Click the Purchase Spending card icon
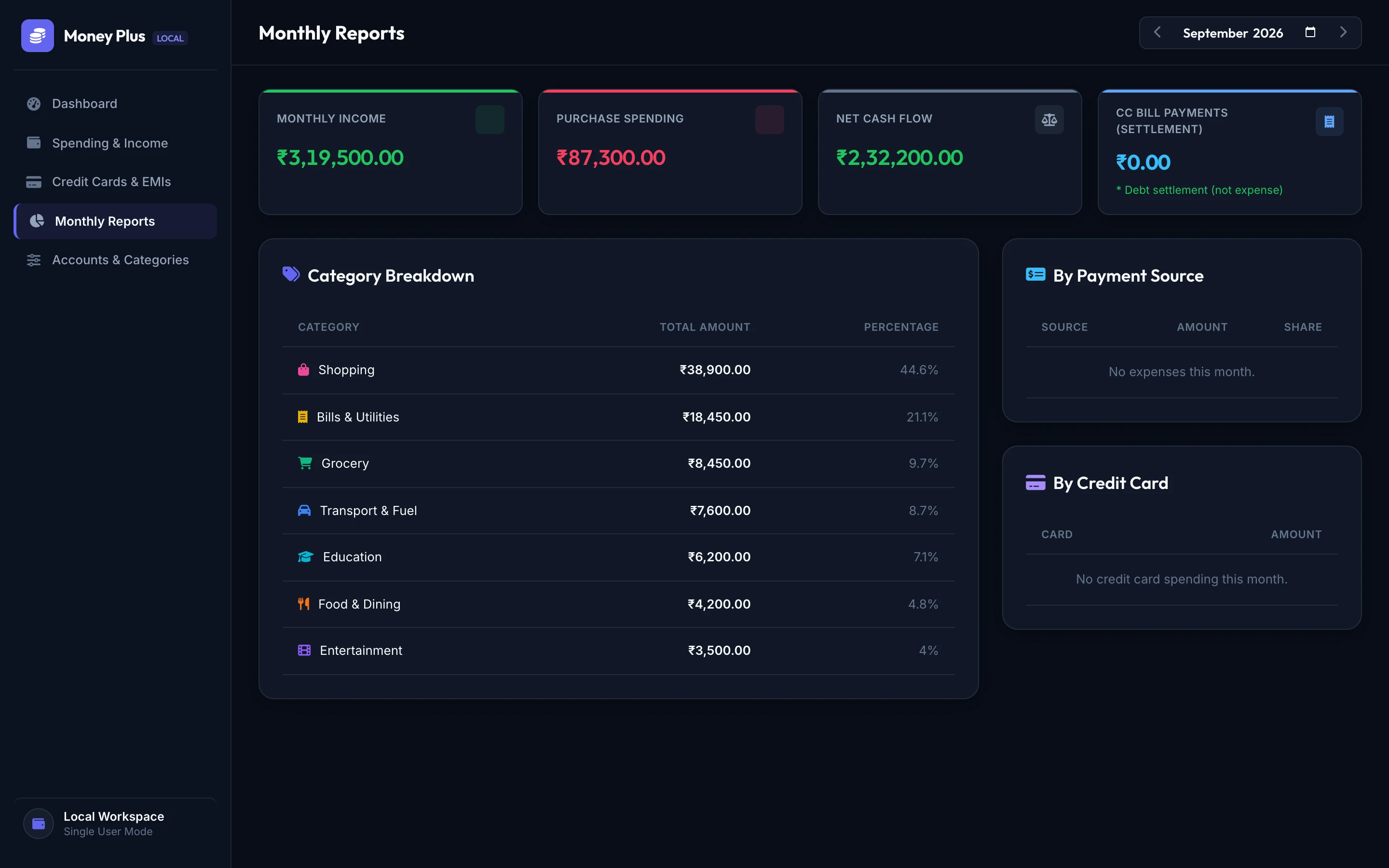The height and width of the screenshot is (868, 1389). 770,120
